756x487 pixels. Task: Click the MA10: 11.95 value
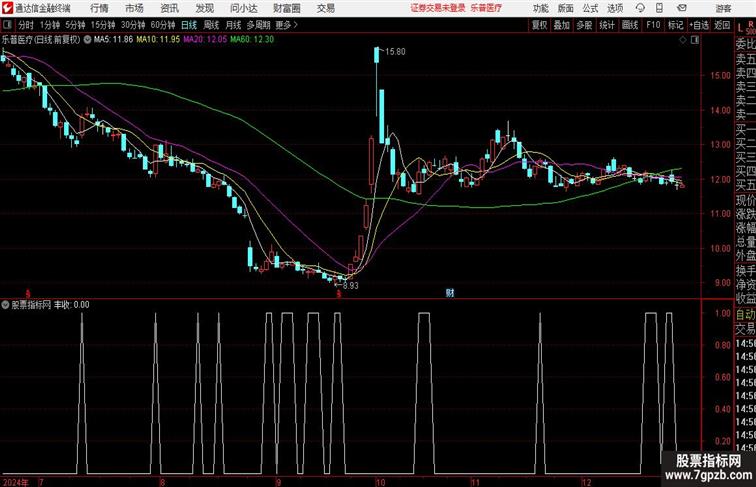click(158, 40)
